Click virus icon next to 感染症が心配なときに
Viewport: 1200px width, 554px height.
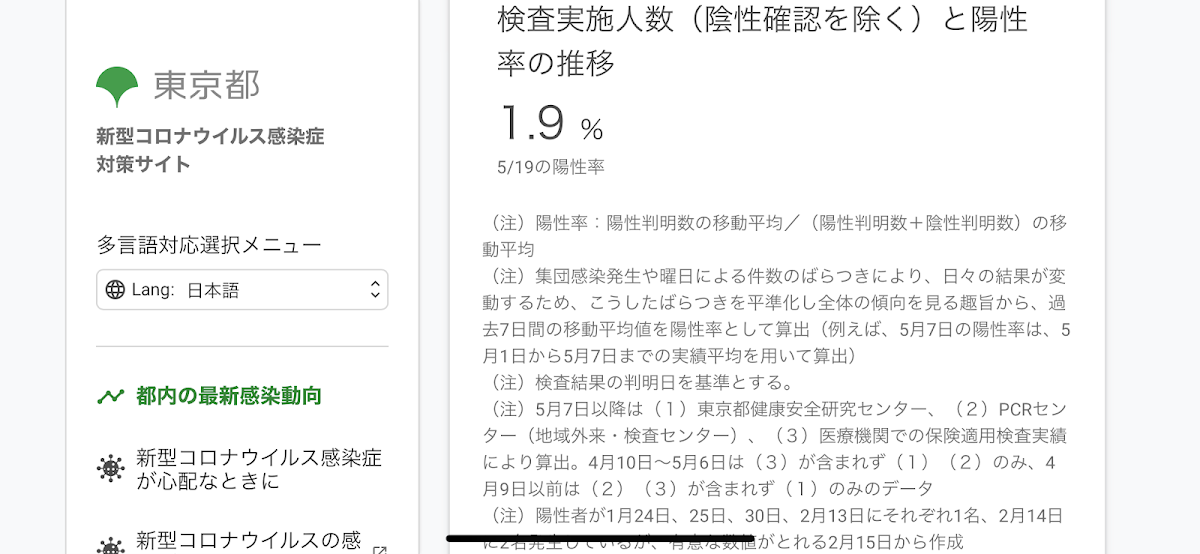tap(110, 469)
